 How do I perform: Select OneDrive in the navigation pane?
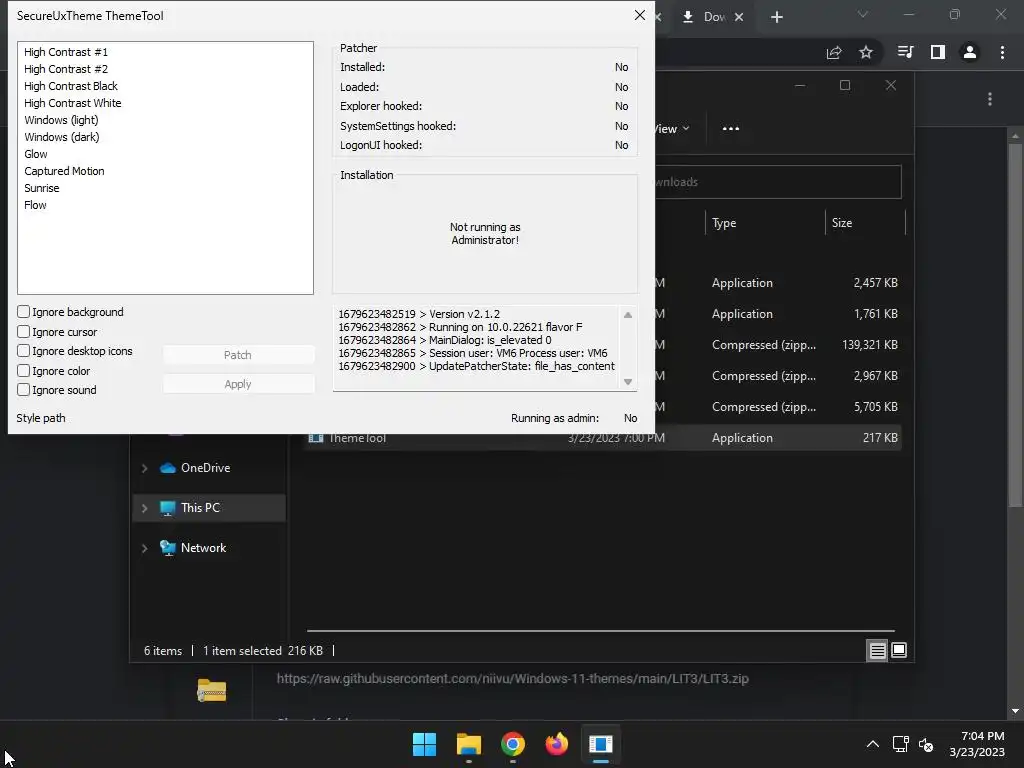coord(205,468)
